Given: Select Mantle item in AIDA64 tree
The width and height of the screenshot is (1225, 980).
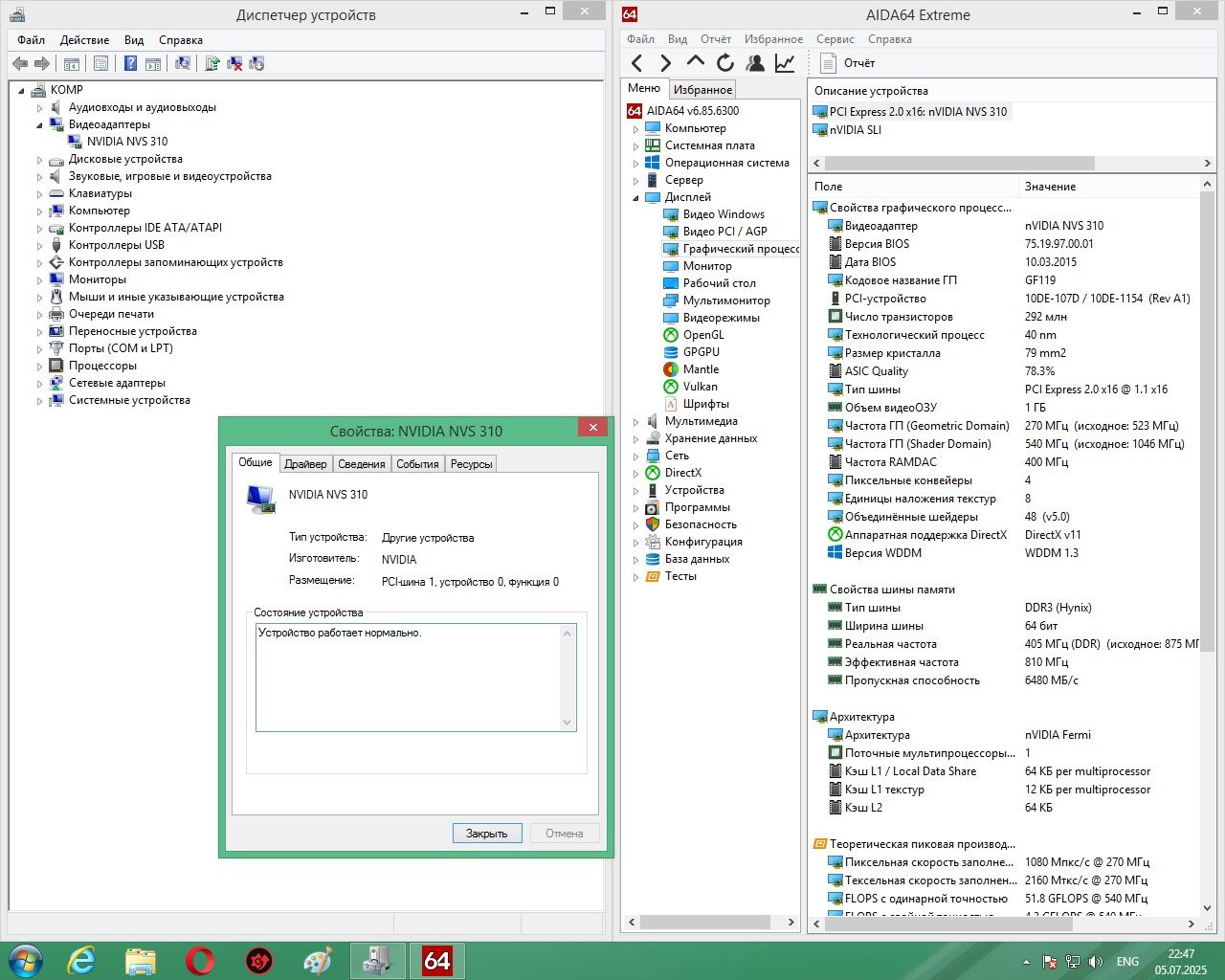Looking at the screenshot, I should click(x=691, y=369).
